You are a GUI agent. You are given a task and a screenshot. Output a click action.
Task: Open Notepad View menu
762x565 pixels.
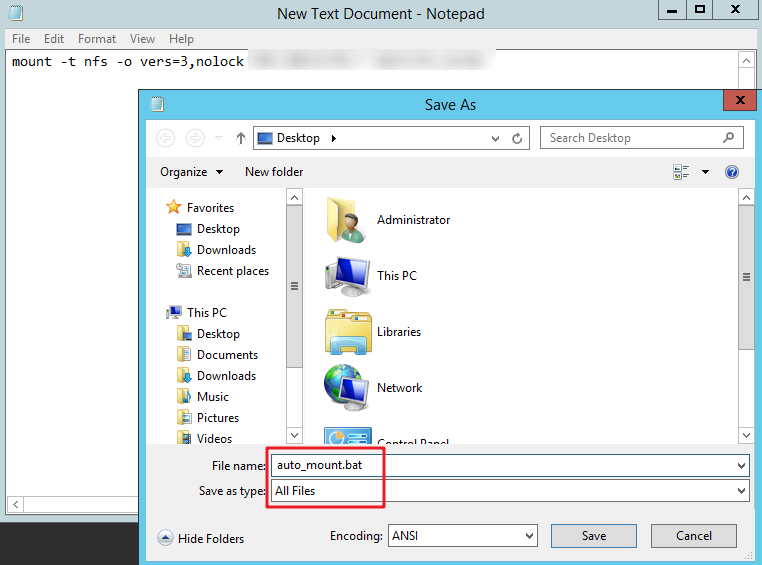click(142, 39)
